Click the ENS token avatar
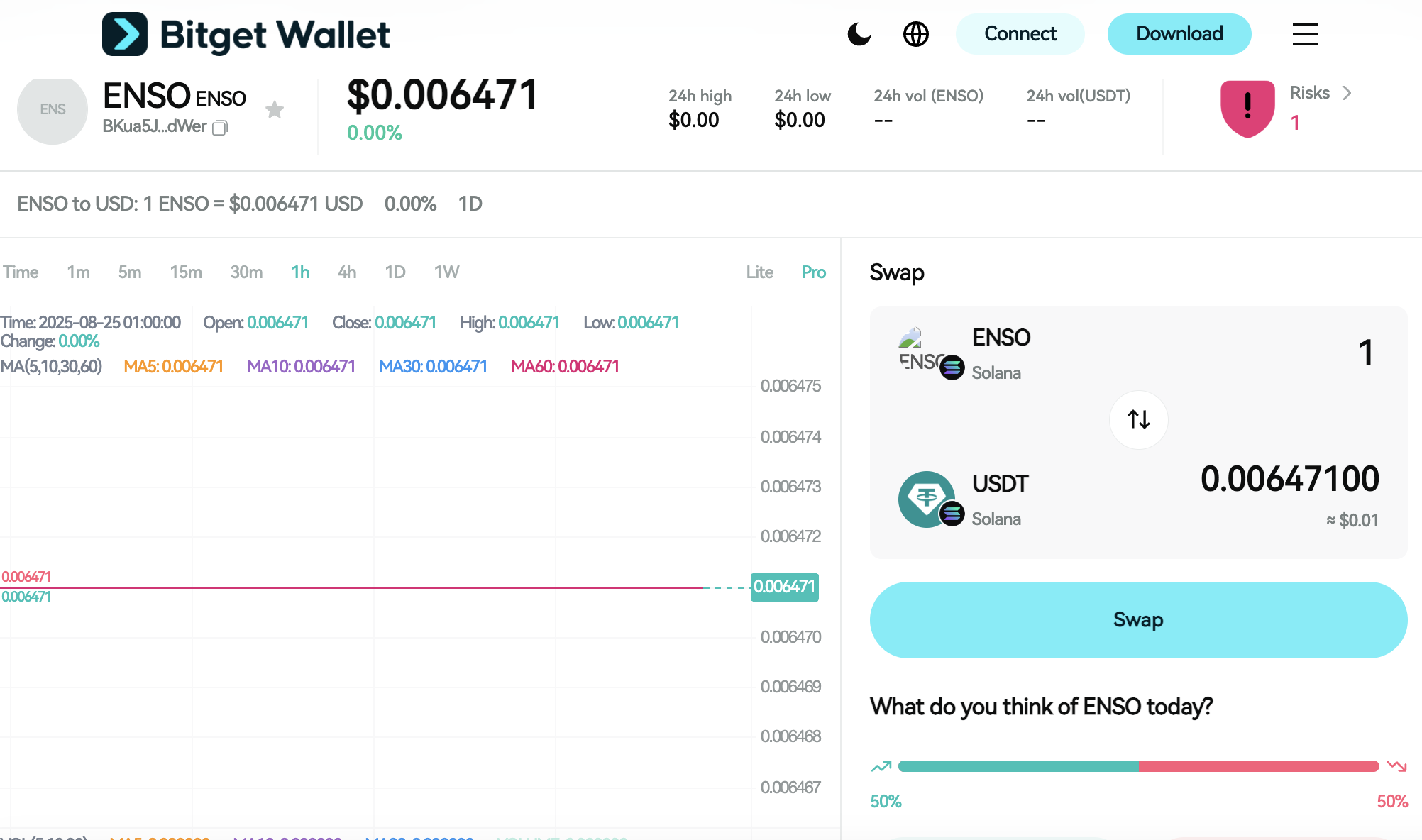This screenshot has width=1422, height=840. 53,109
